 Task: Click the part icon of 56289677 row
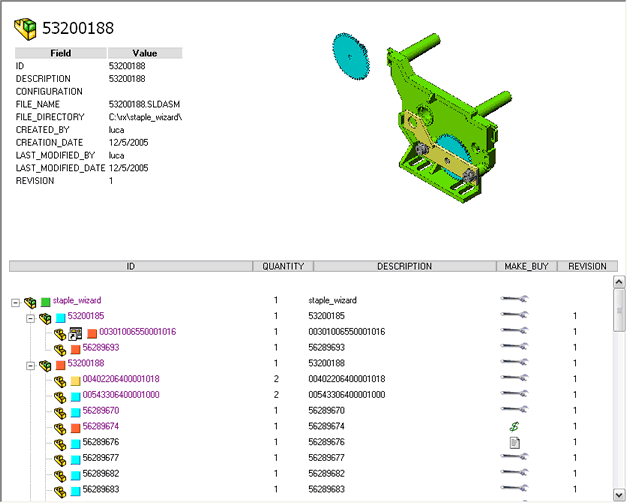tap(60, 460)
